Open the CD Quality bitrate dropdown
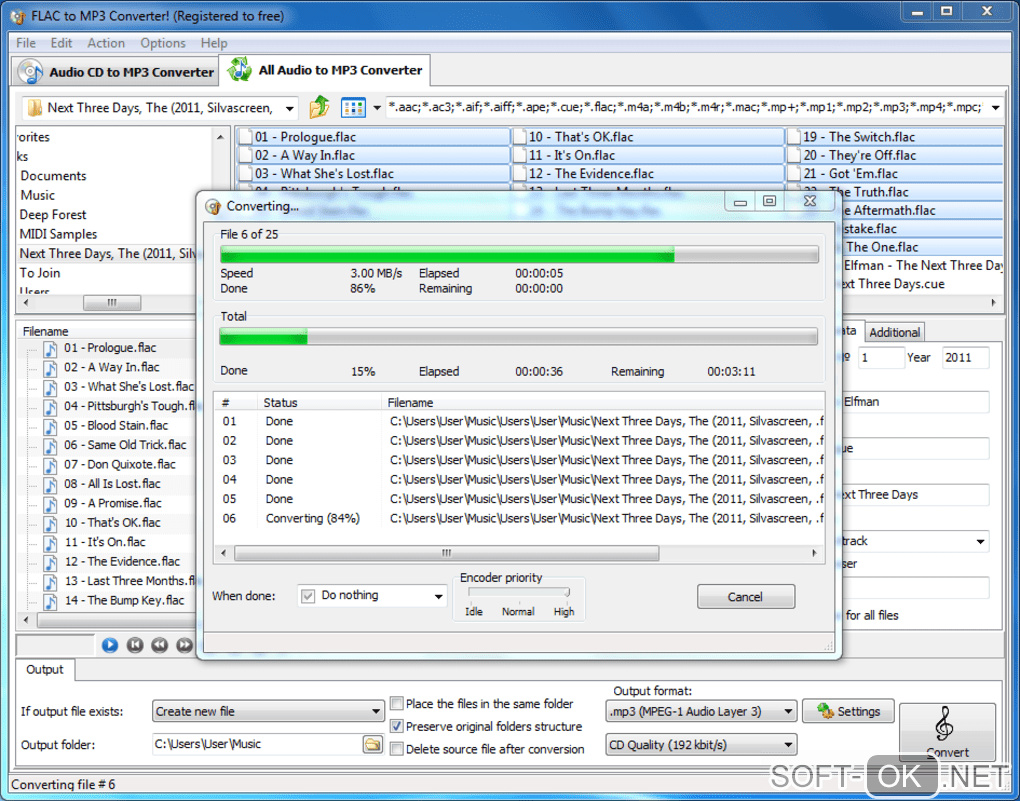Viewport: 1020px width, 801px height. coord(788,744)
